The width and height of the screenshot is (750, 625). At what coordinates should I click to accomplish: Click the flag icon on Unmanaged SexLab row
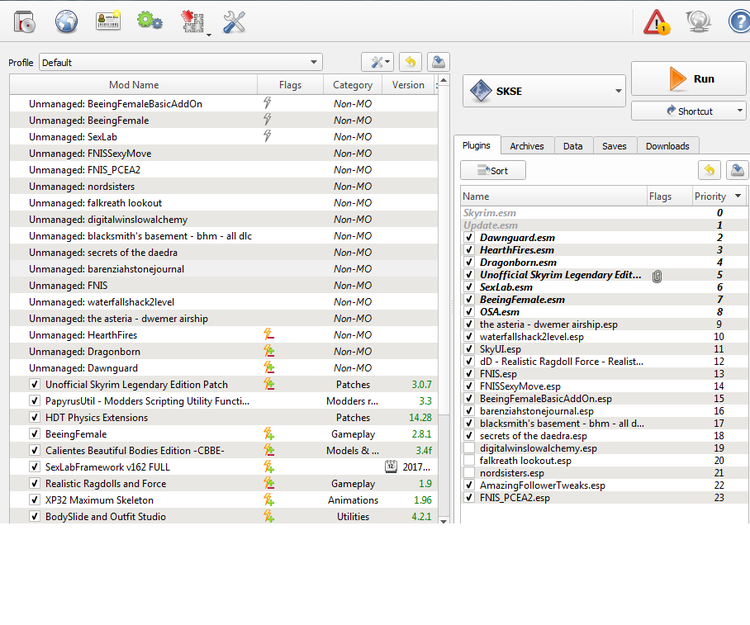click(x=267, y=136)
